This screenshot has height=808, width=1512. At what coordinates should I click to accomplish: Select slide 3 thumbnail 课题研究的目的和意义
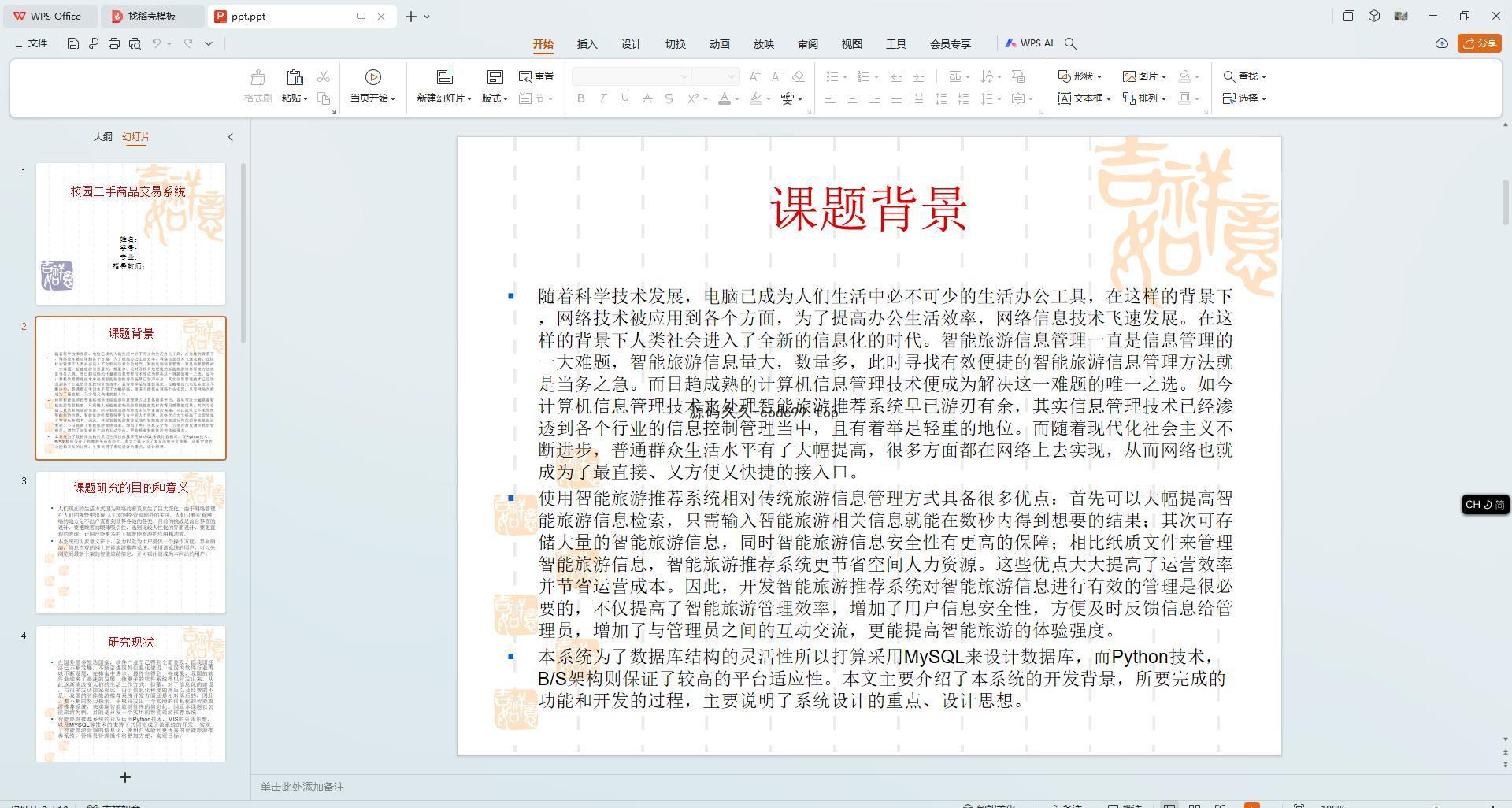[131, 543]
